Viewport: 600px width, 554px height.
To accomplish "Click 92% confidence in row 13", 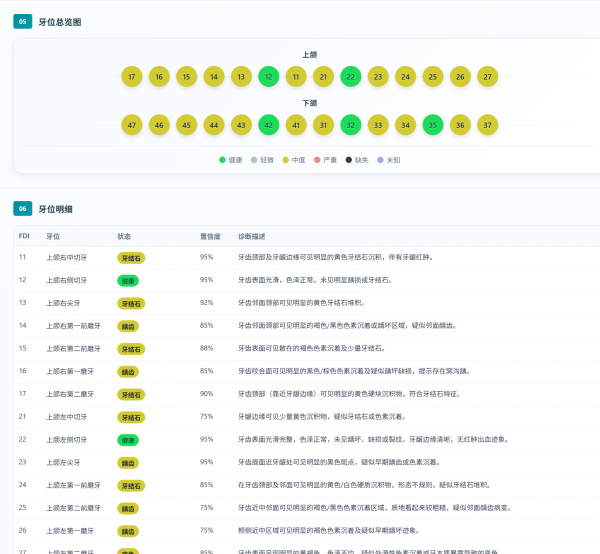I will [x=206, y=303].
